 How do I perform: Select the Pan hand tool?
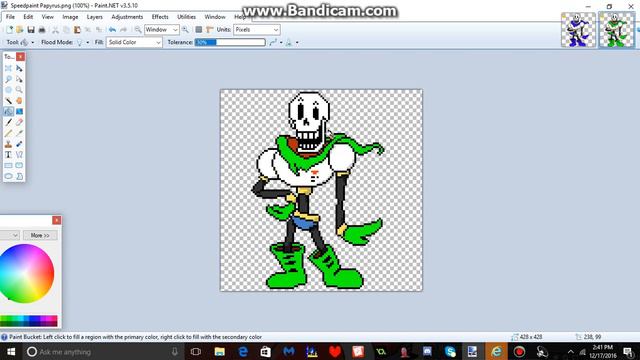[x=19, y=100]
